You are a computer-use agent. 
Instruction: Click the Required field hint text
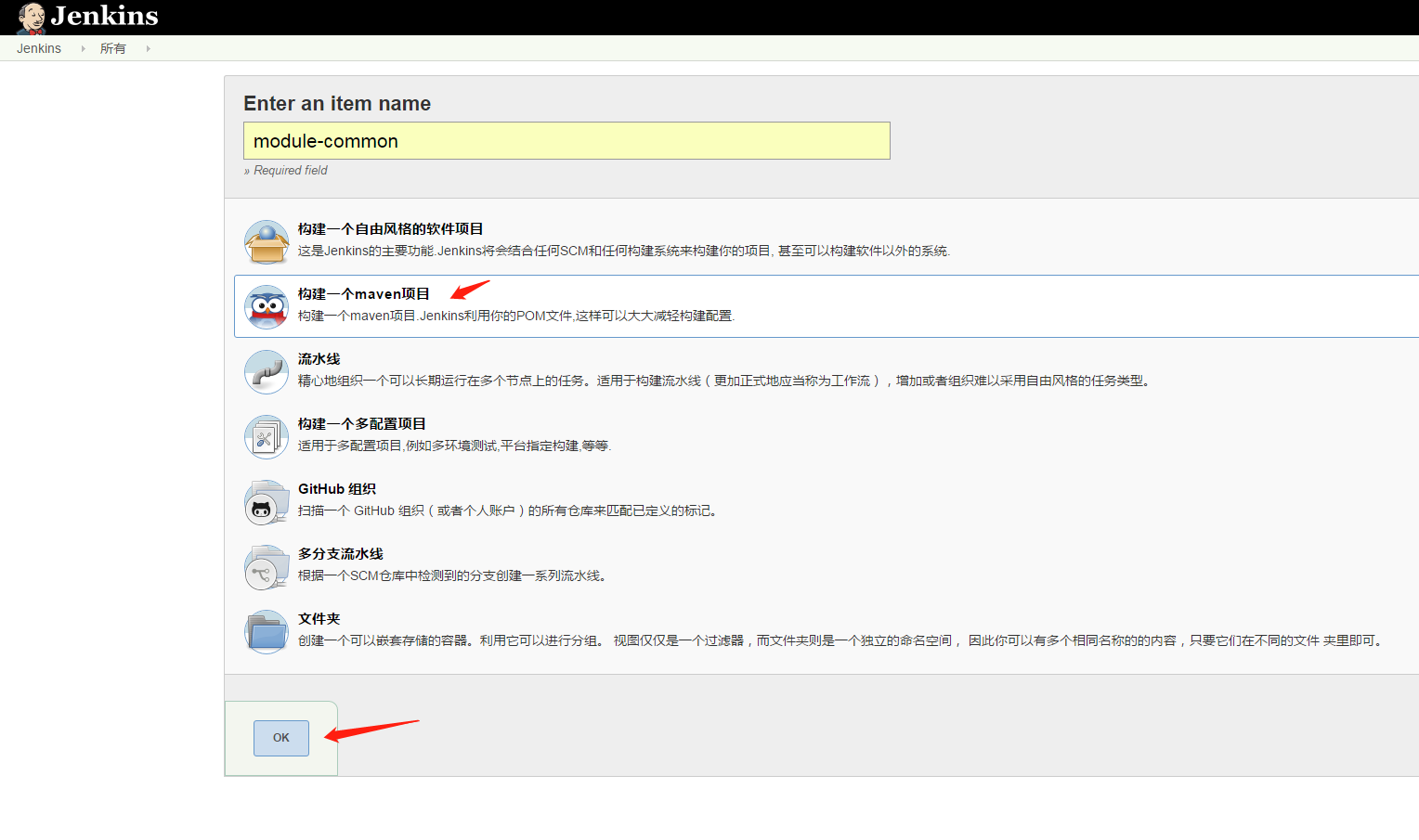[286, 171]
